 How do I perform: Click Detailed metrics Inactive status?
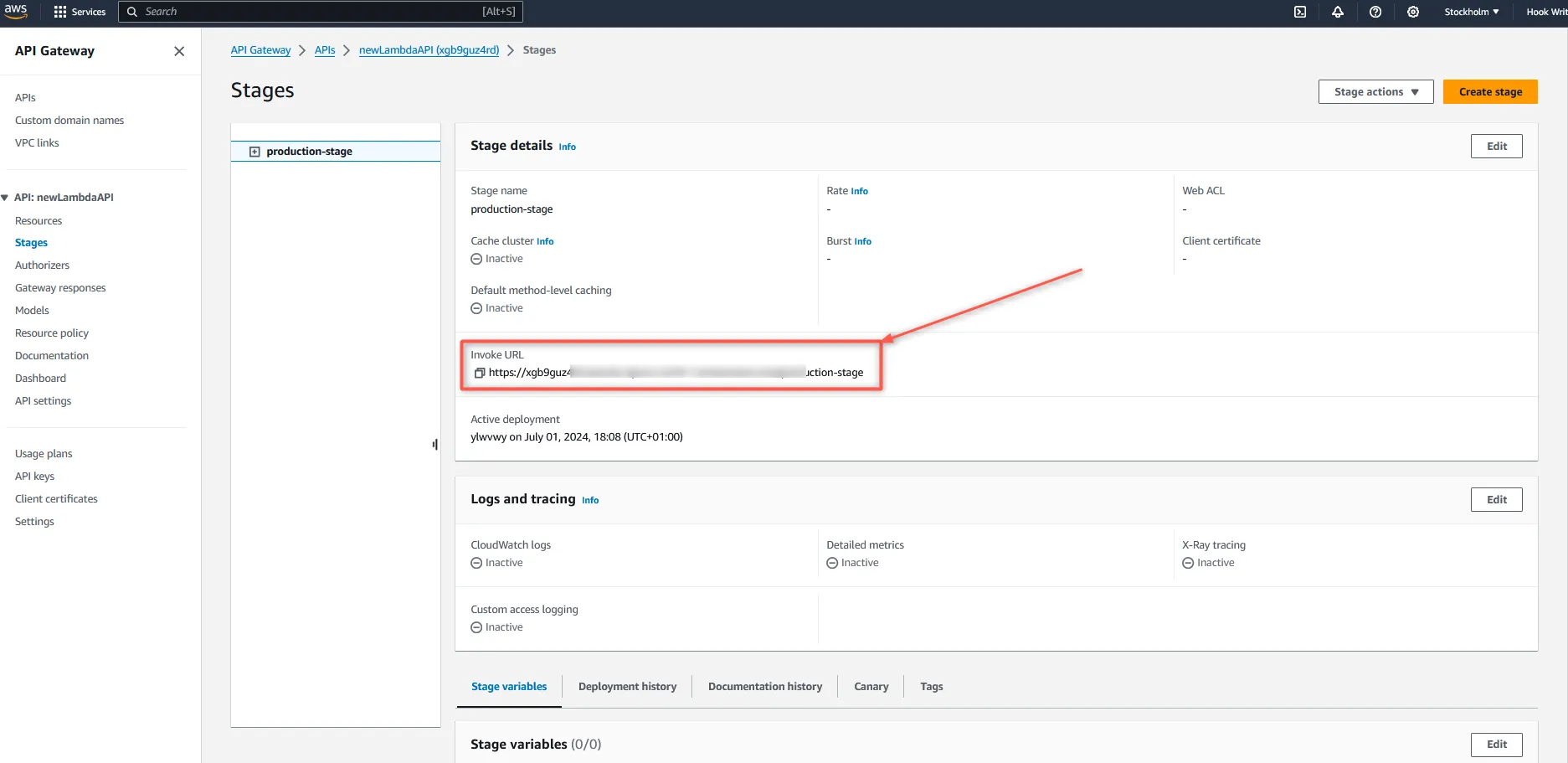point(852,563)
